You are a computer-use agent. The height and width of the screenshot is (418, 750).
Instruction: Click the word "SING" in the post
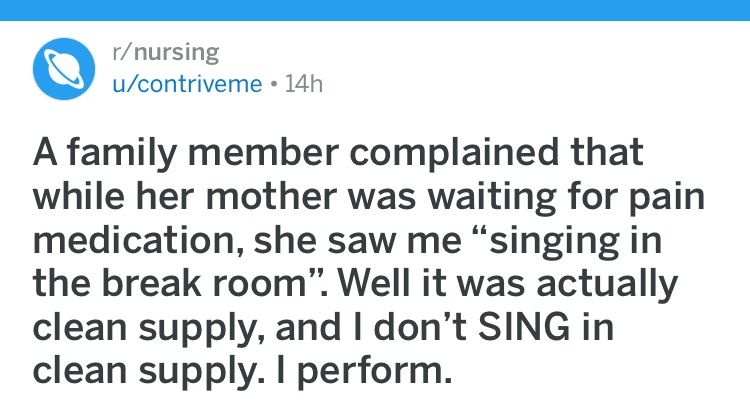524,327
